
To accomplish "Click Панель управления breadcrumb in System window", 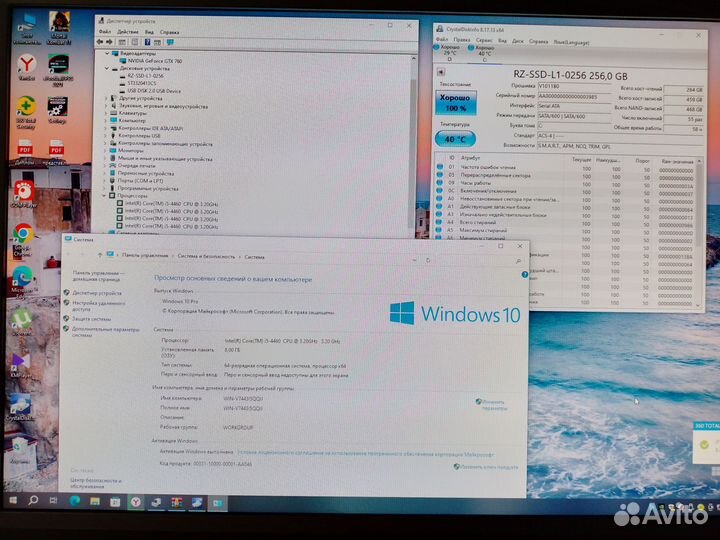I will pyautogui.click(x=145, y=255).
